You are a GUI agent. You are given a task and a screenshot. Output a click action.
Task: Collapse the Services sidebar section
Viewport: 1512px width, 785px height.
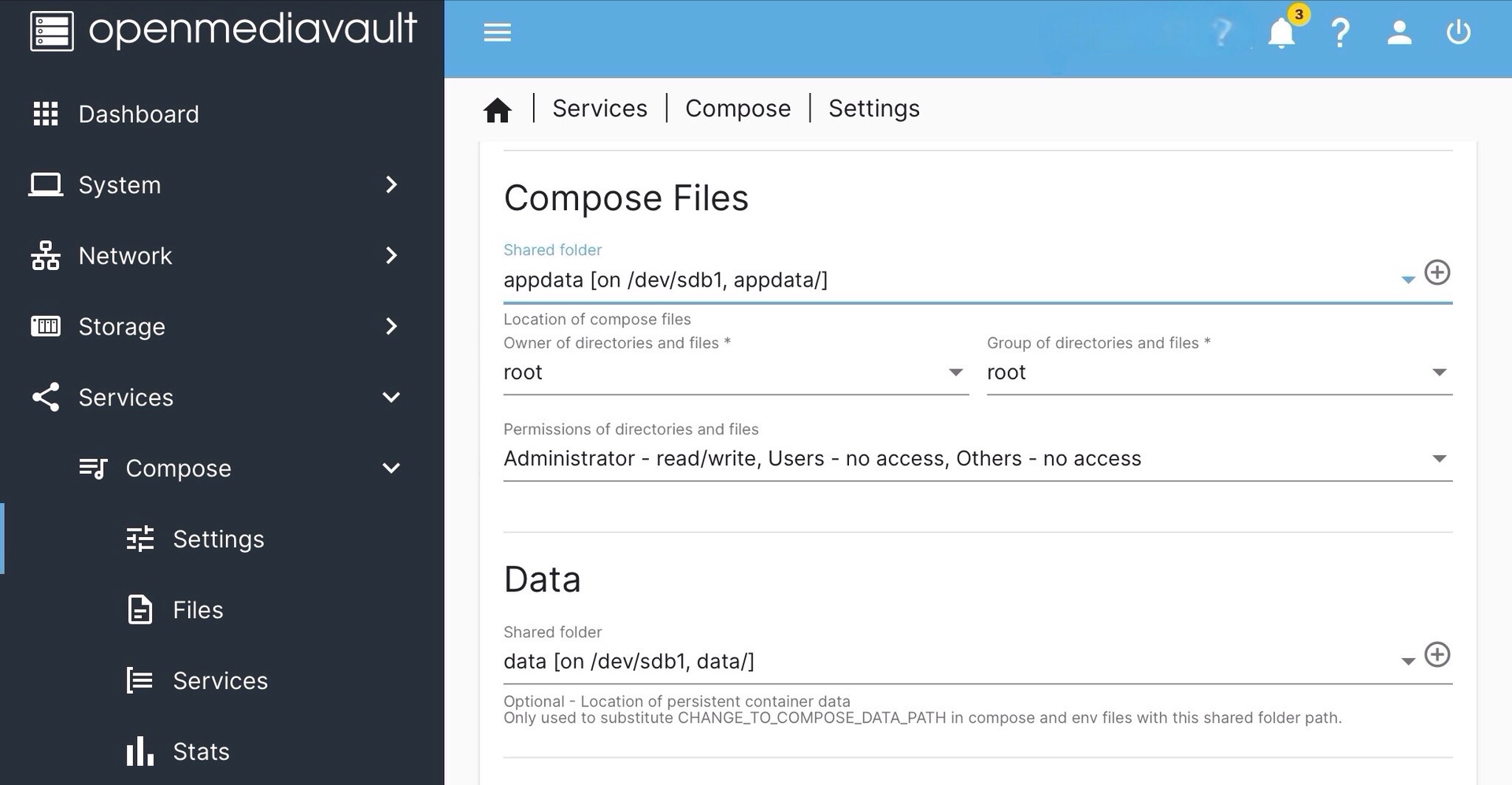coord(391,397)
